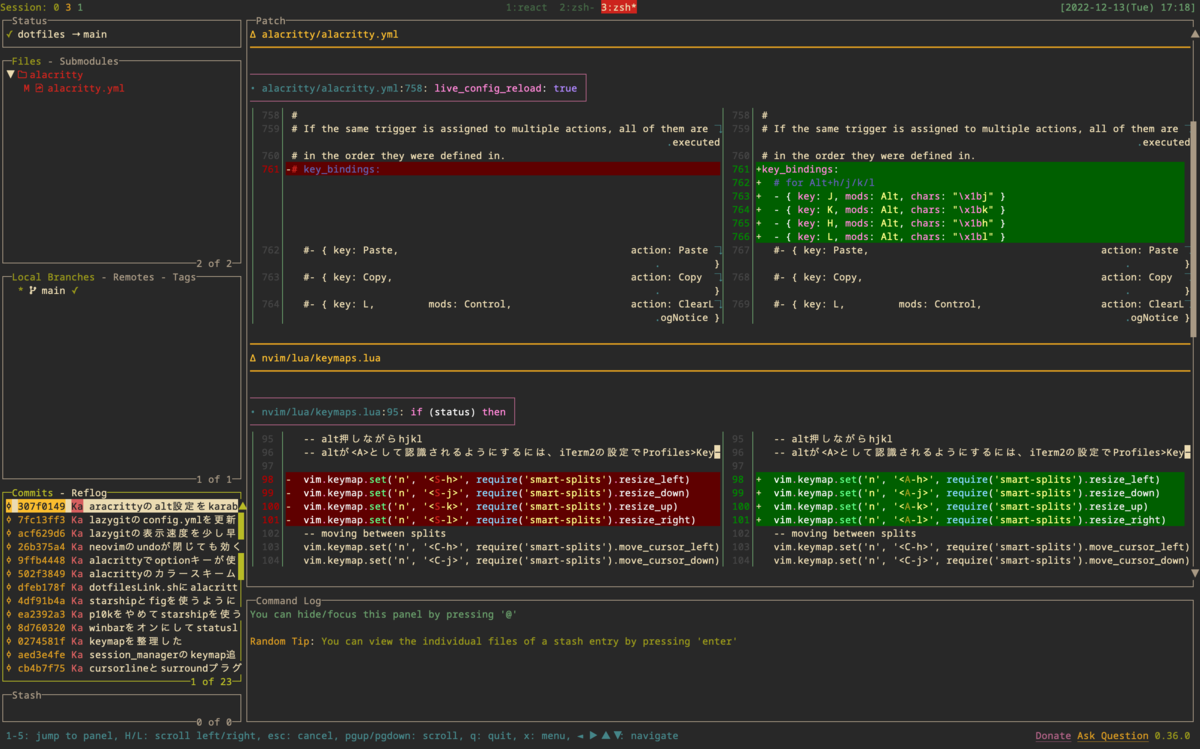
Task: Click the commit marker for 307f0149
Action: pos(8,506)
